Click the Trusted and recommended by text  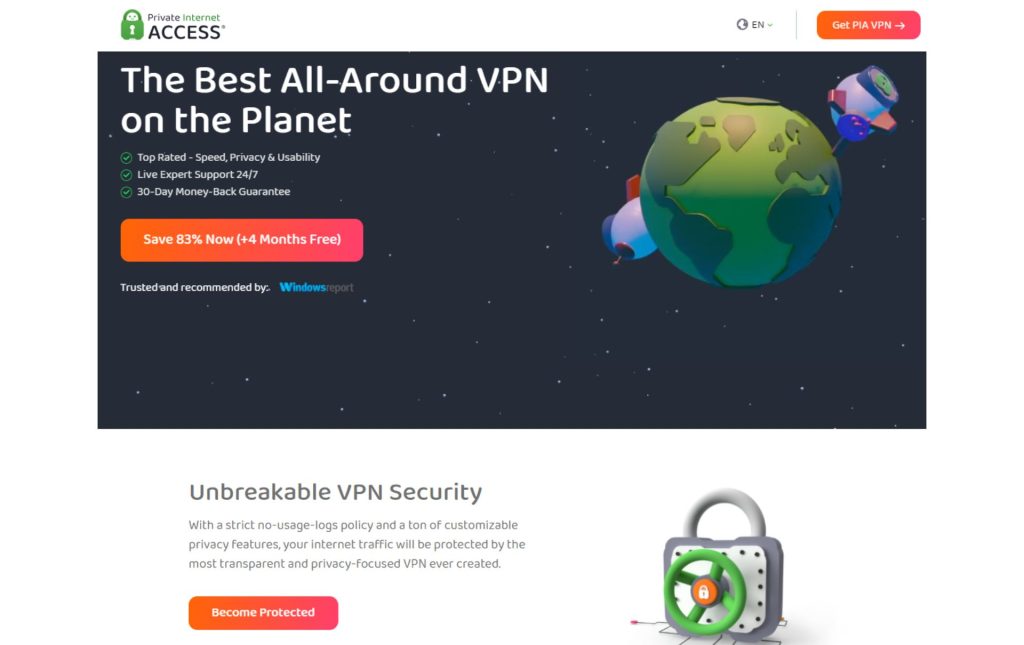[195, 287]
